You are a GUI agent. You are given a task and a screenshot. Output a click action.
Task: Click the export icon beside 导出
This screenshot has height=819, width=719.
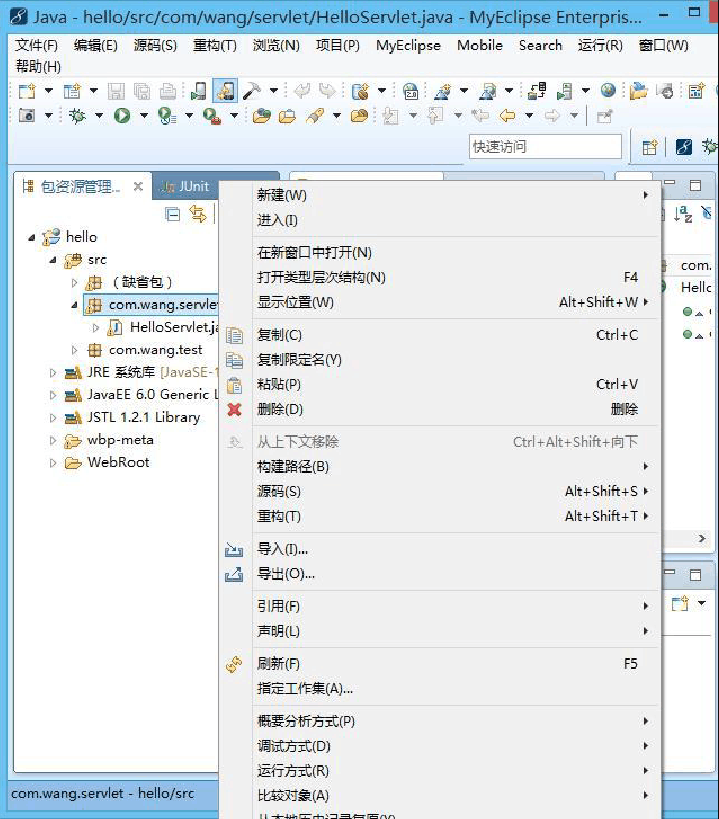pos(234,574)
